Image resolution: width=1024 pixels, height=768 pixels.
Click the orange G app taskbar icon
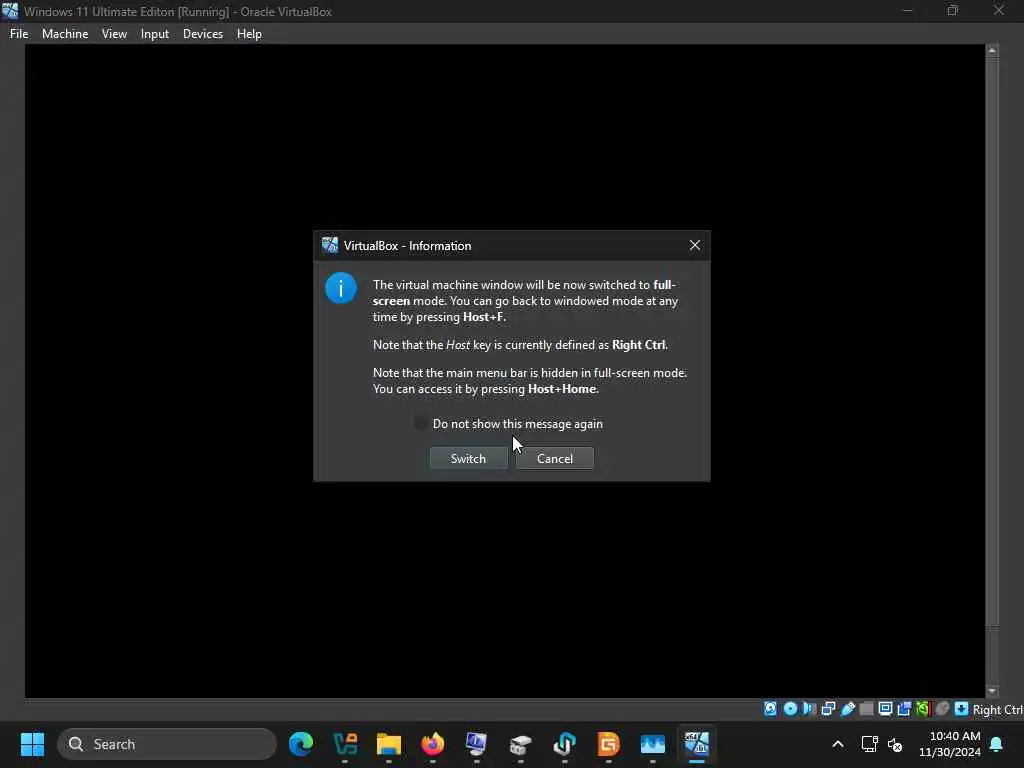click(x=608, y=744)
